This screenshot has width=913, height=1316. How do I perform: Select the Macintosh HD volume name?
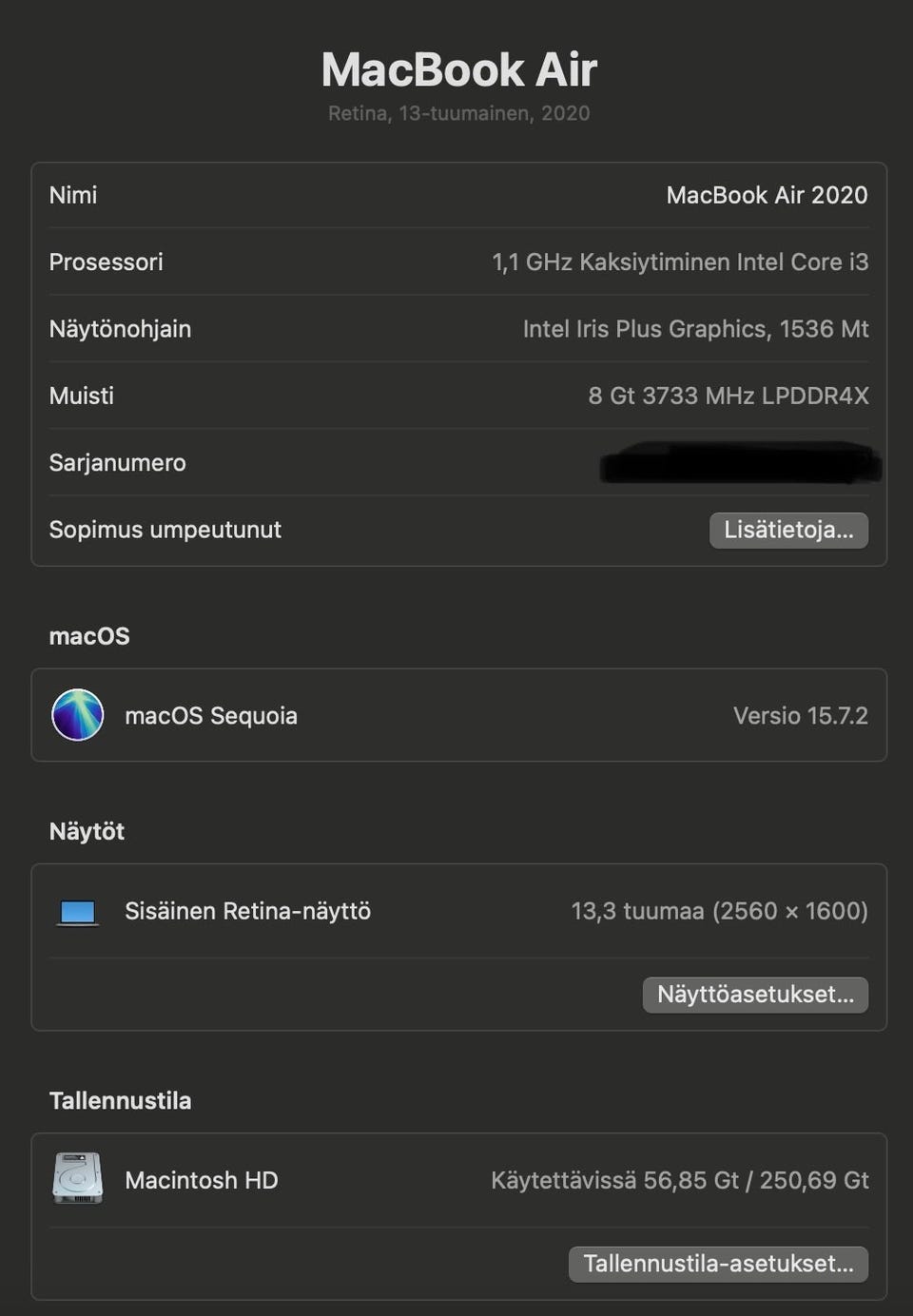(x=202, y=1180)
